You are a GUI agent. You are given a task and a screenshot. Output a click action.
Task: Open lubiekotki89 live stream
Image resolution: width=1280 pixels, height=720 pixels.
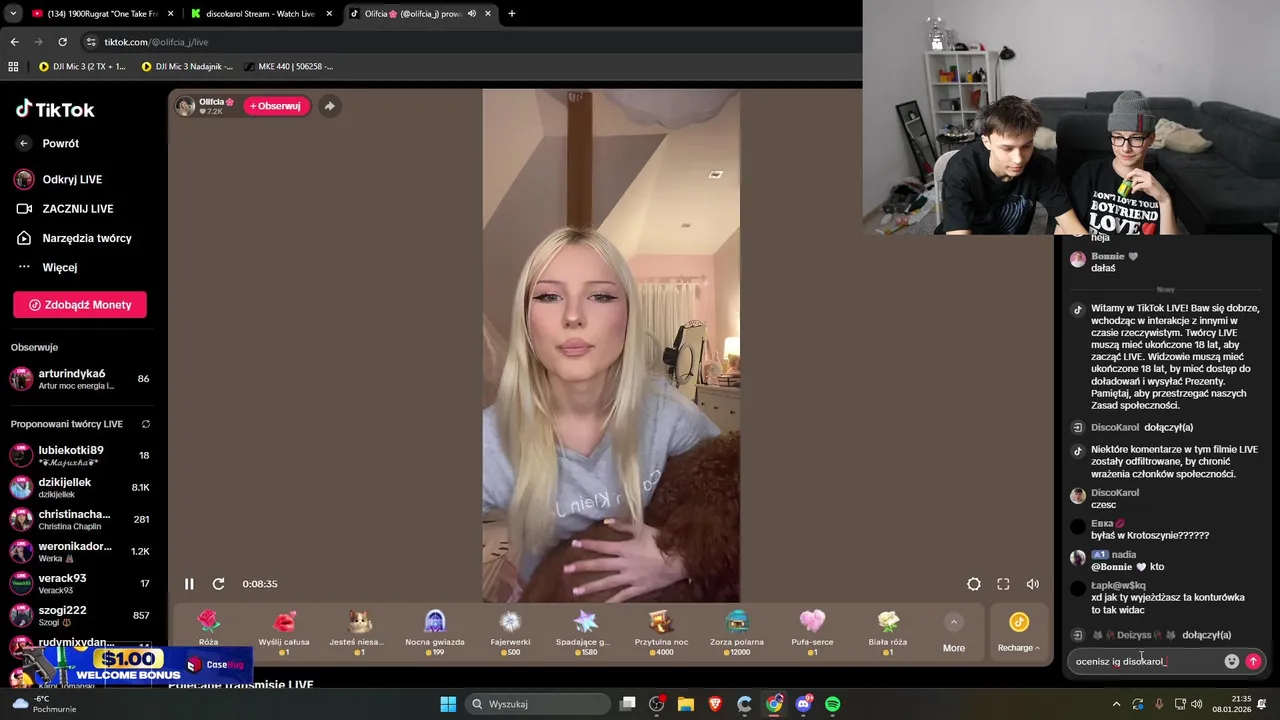[80, 456]
